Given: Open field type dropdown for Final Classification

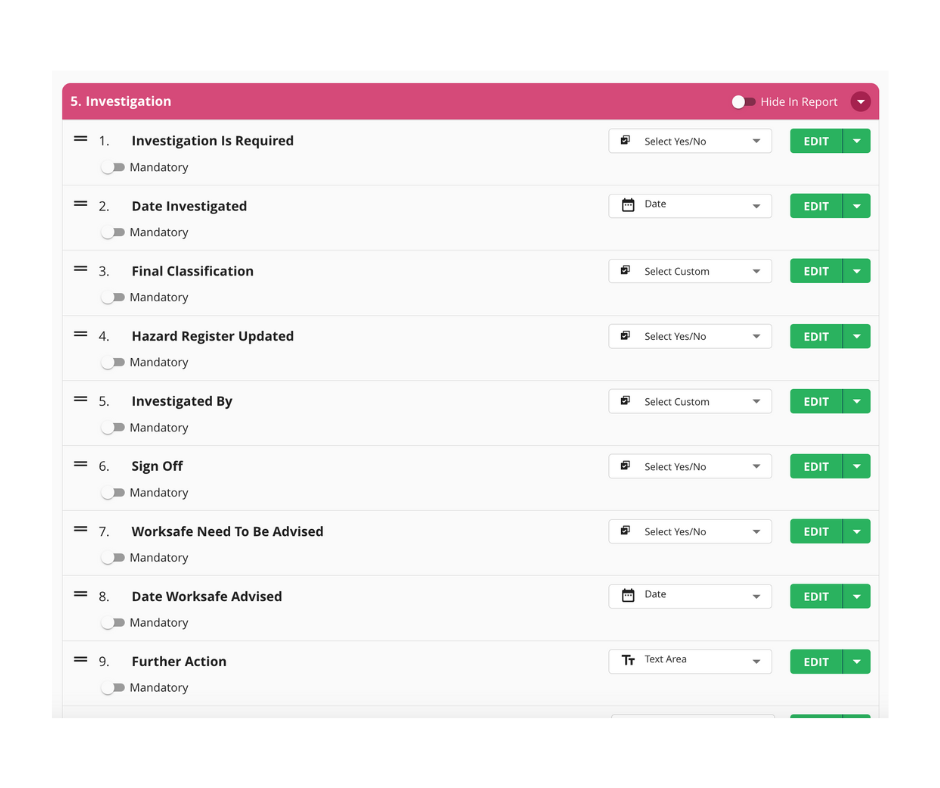Looking at the screenshot, I should point(756,271).
